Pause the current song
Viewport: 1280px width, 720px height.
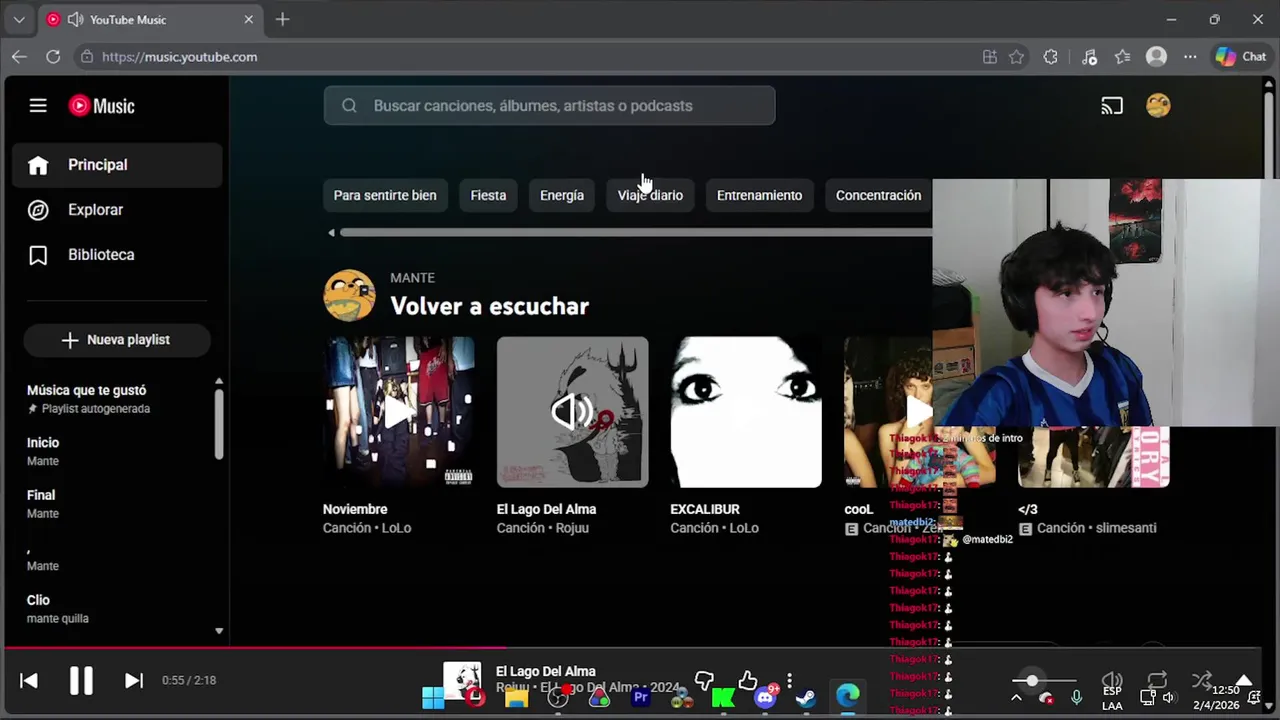[x=81, y=680]
